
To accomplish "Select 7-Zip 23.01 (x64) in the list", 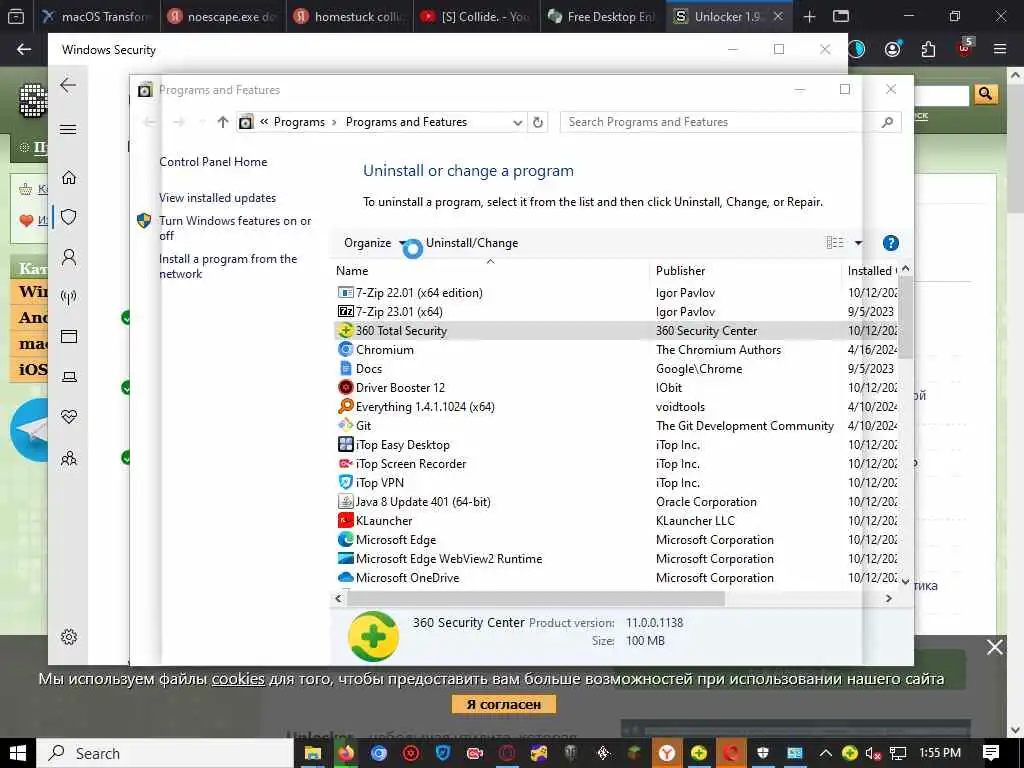I will [x=398, y=312].
